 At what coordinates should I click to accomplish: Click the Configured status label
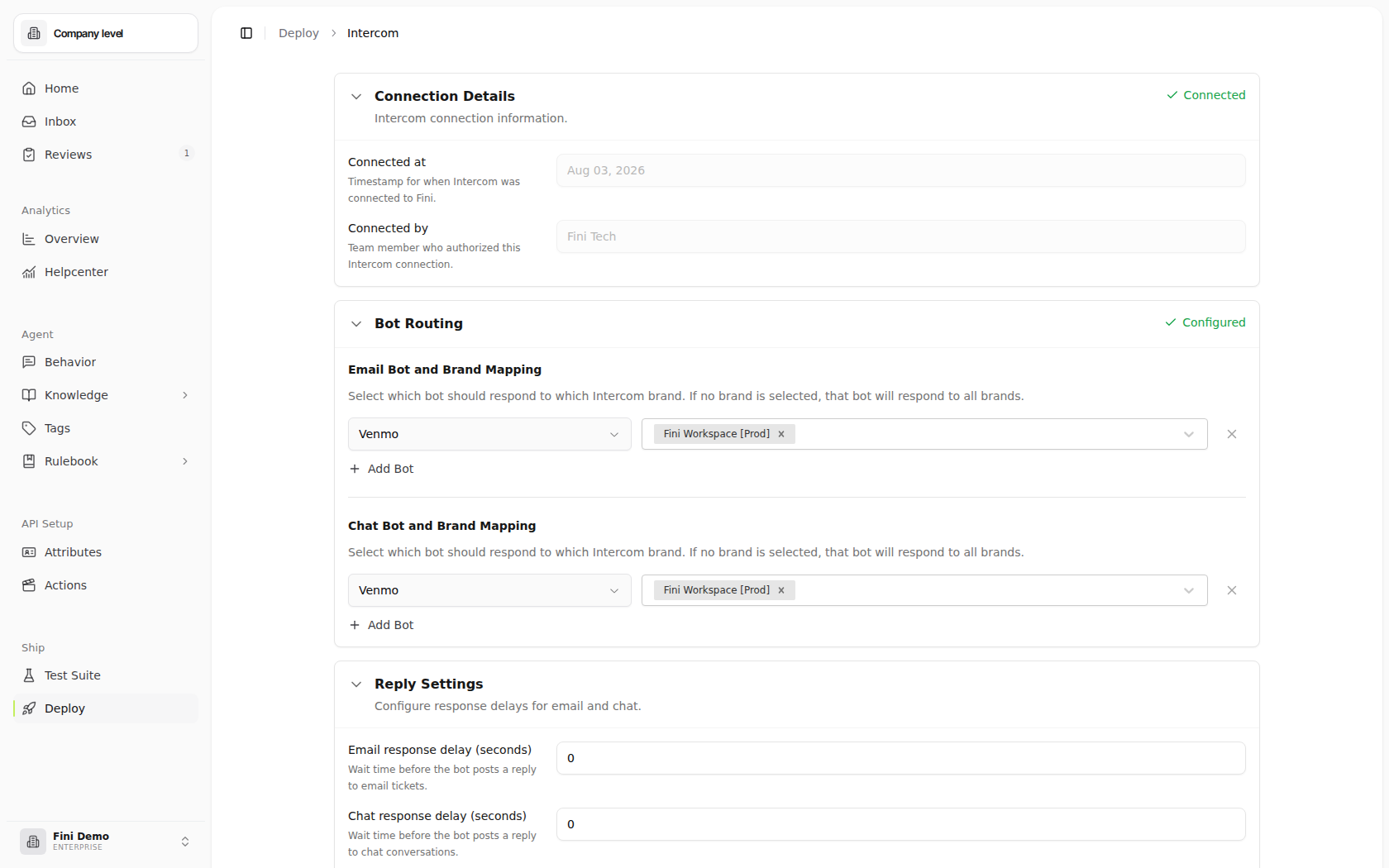coord(1205,322)
